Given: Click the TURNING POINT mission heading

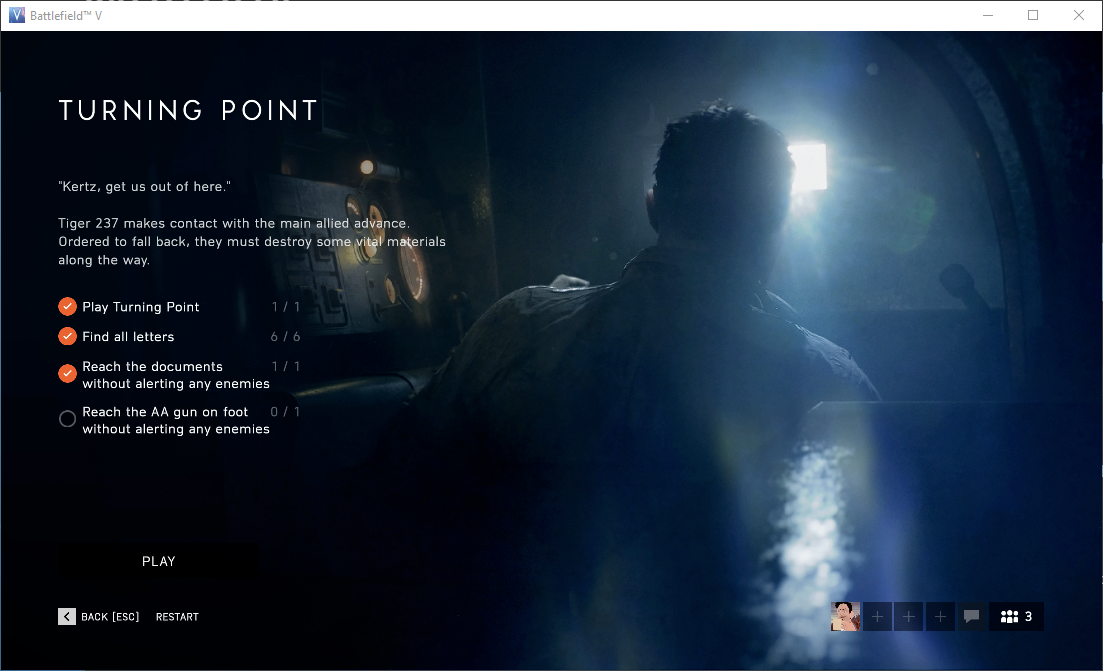Looking at the screenshot, I should click(188, 111).
